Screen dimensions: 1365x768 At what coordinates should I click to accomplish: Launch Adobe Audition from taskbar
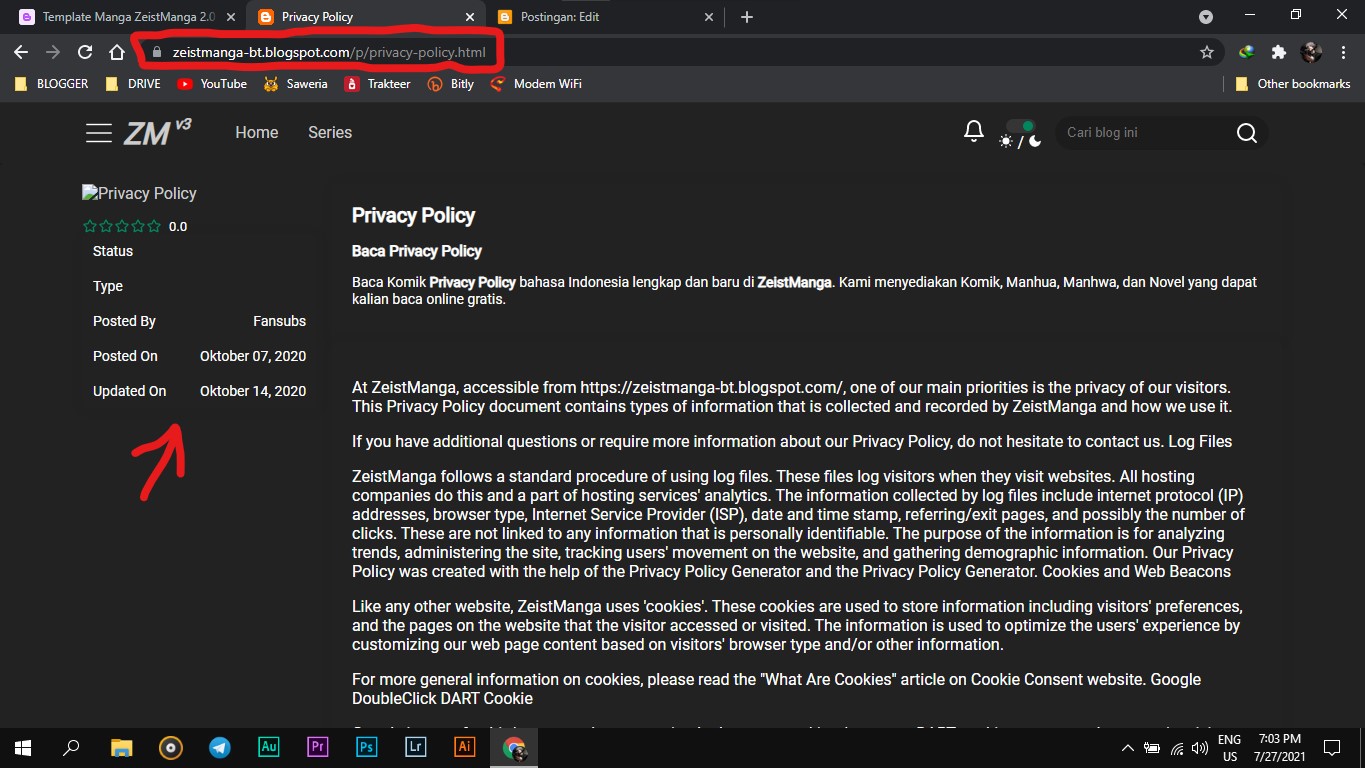point(268,747)
